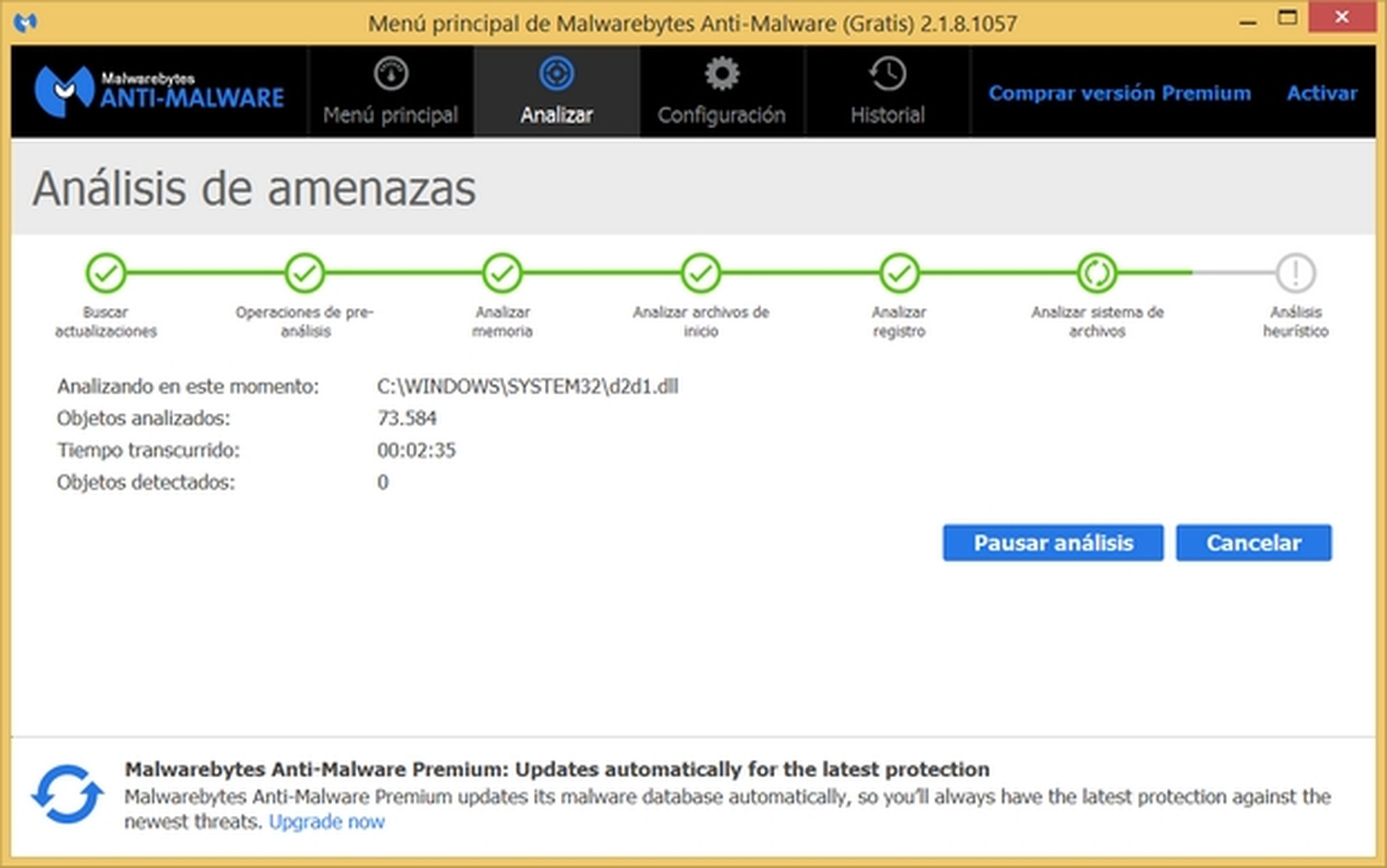Switch to the Analizar tab
The image size is (1387, 868).
coord(556,91)
